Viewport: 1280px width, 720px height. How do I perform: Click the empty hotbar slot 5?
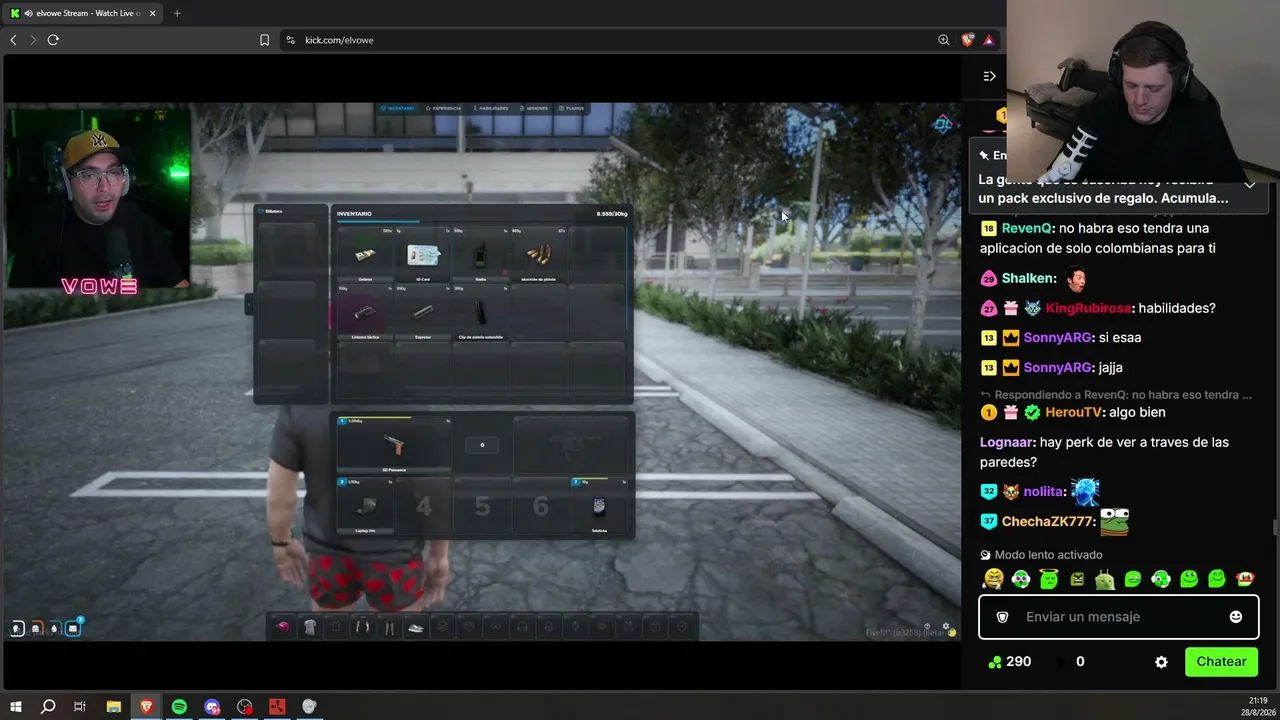(x=482, y=507)
